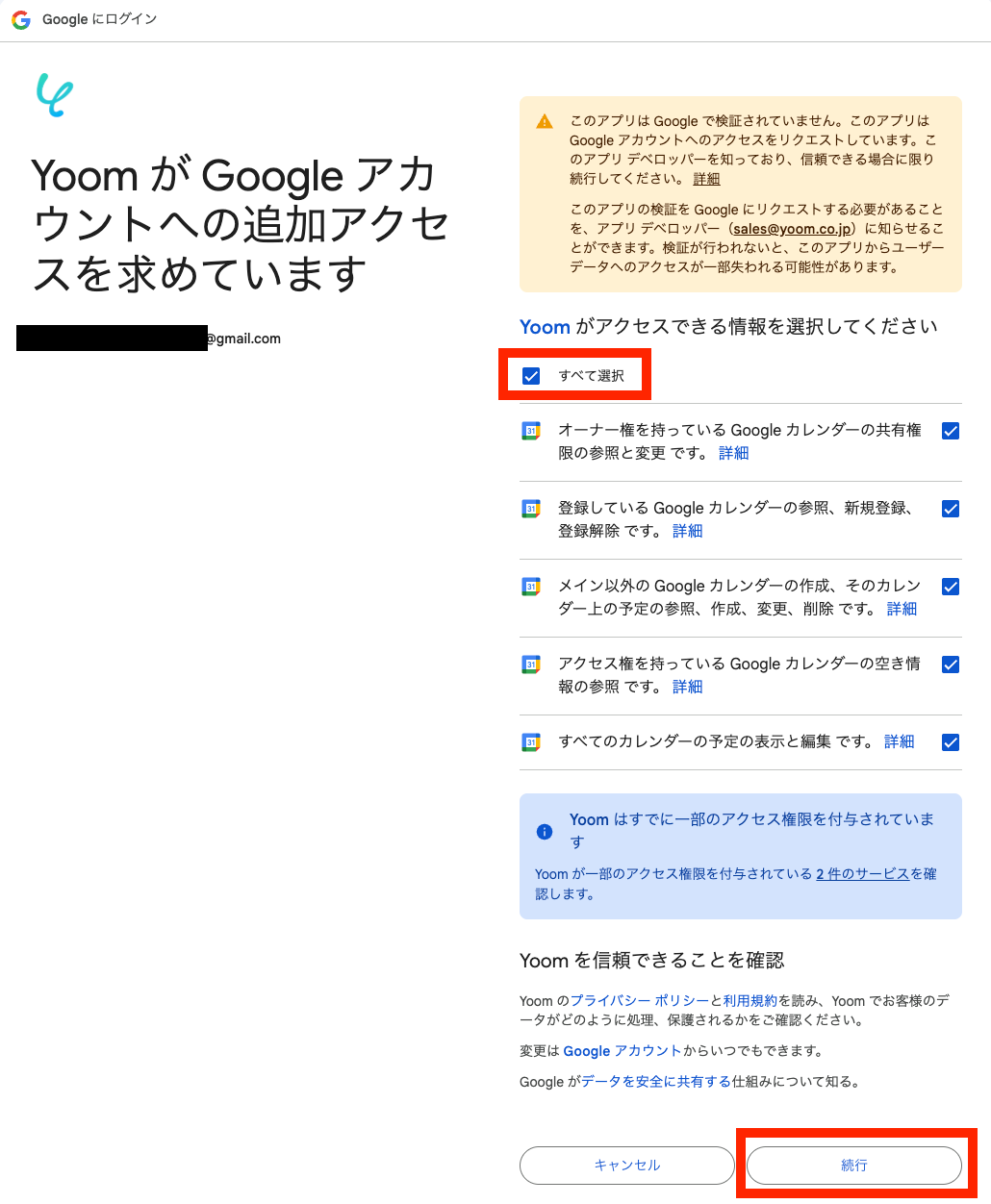Uncheck the オーナー権 calendar sharing permission checkbox
The image size is (991, 1204).
pos(951,431)
